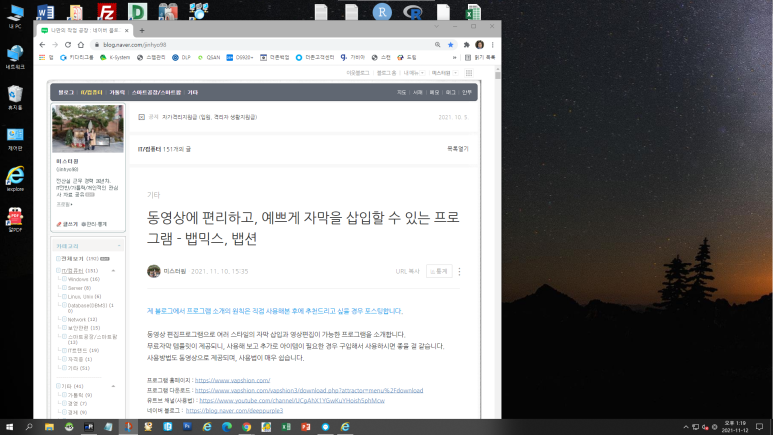Bookmark this page with the star

coord(451,45)
